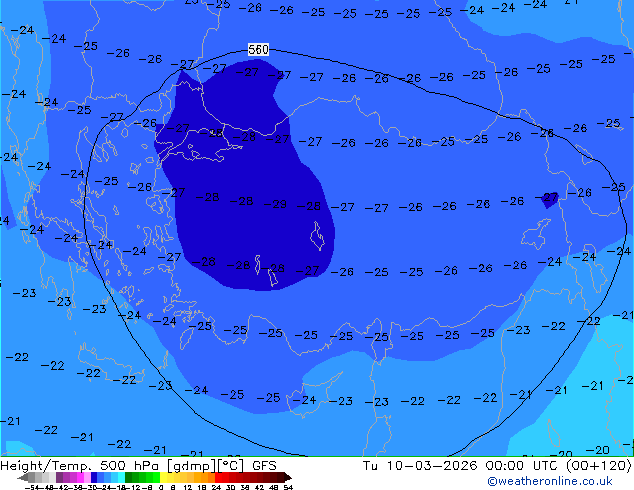Click the dark brown right arrow end of legend
Viewport: 634px width, 490px height.
(288, 477)
